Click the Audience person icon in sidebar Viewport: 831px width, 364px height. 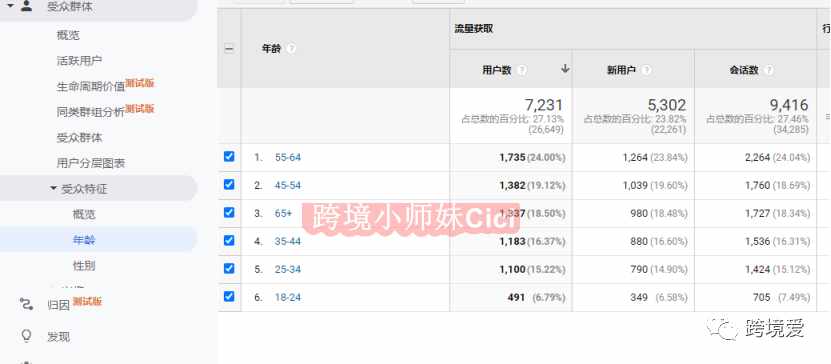[x=26, y=6]
